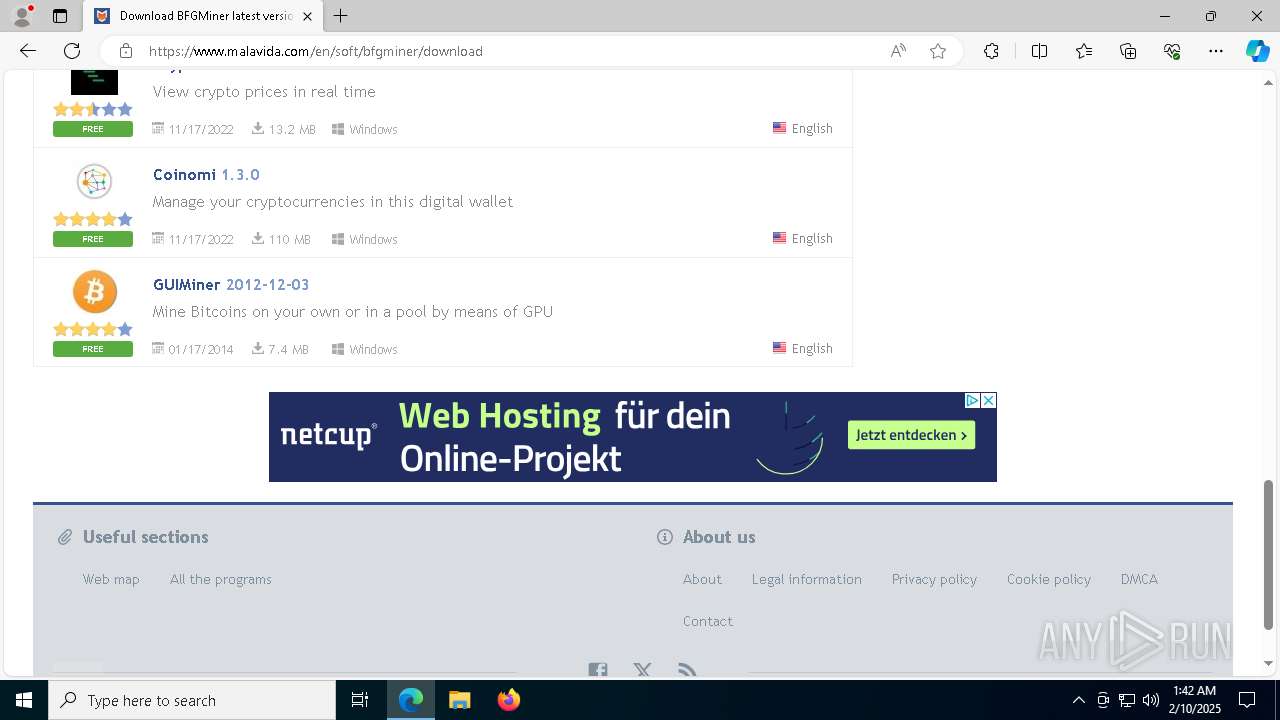Click 'View crypto prices in real time' text
Viewport: 1280px width, 720px height.
click(264, 91)
